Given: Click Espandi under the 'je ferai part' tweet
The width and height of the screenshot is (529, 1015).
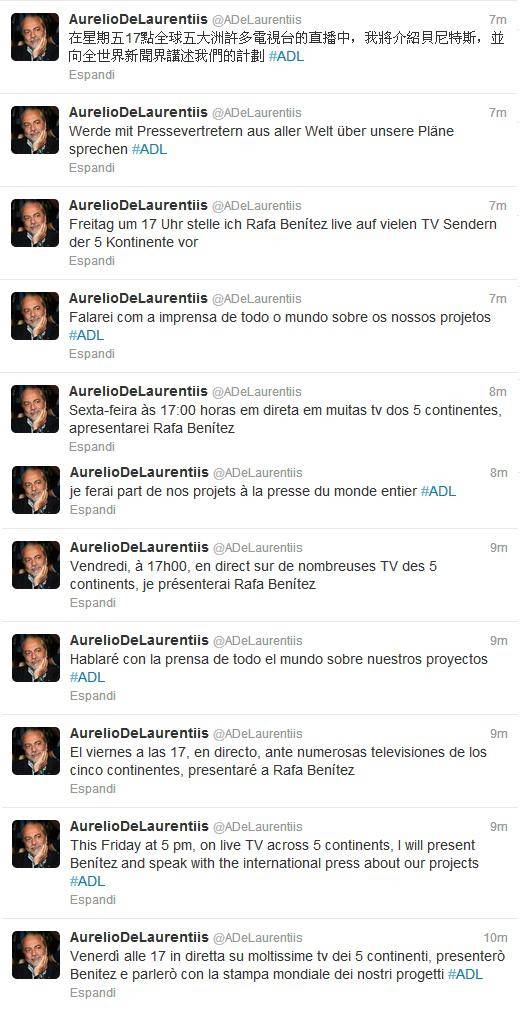Looking at the screenshot, I should click(93, 509).
